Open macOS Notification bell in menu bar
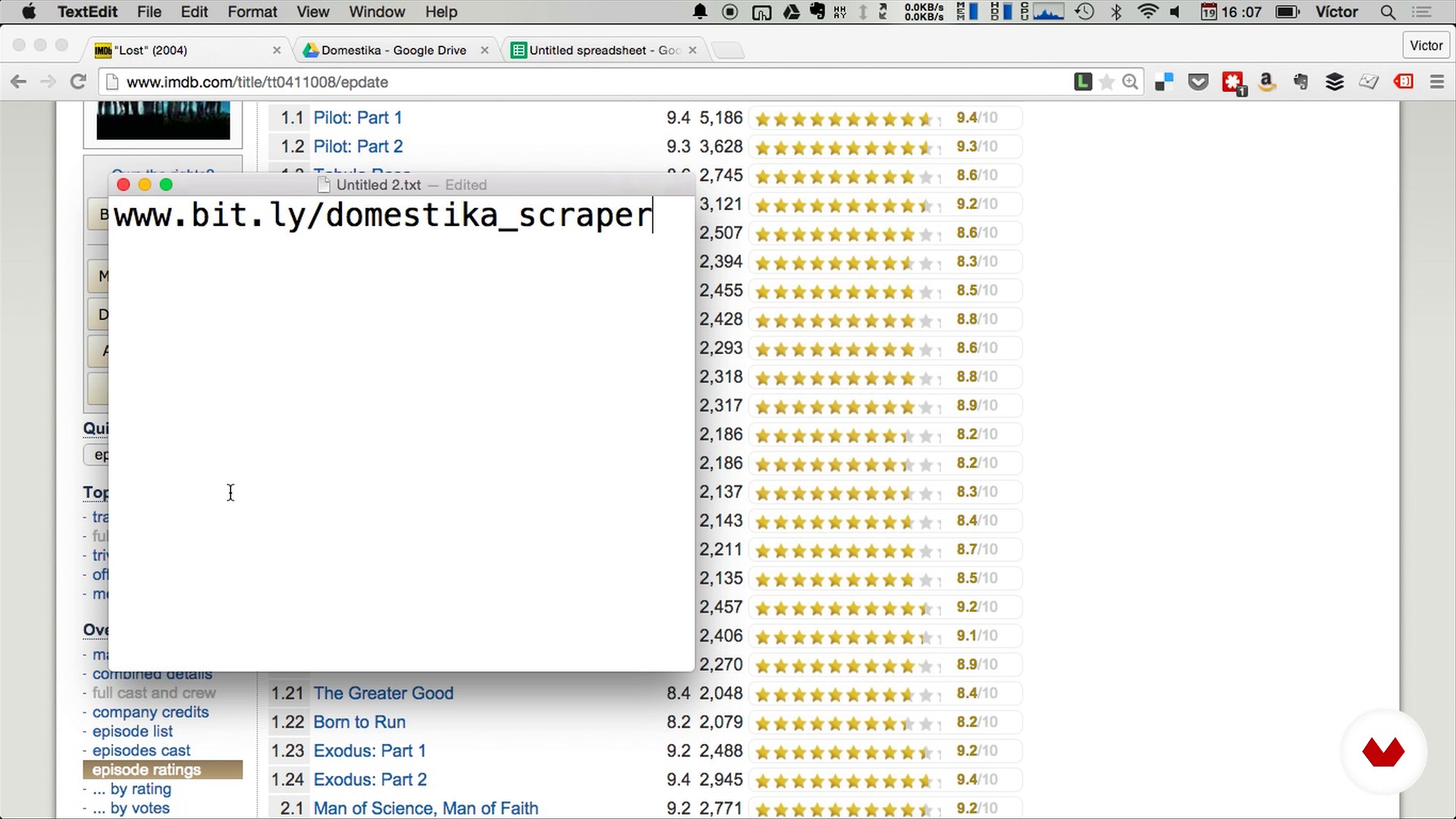1456x819 pixels. pos(700,11)
